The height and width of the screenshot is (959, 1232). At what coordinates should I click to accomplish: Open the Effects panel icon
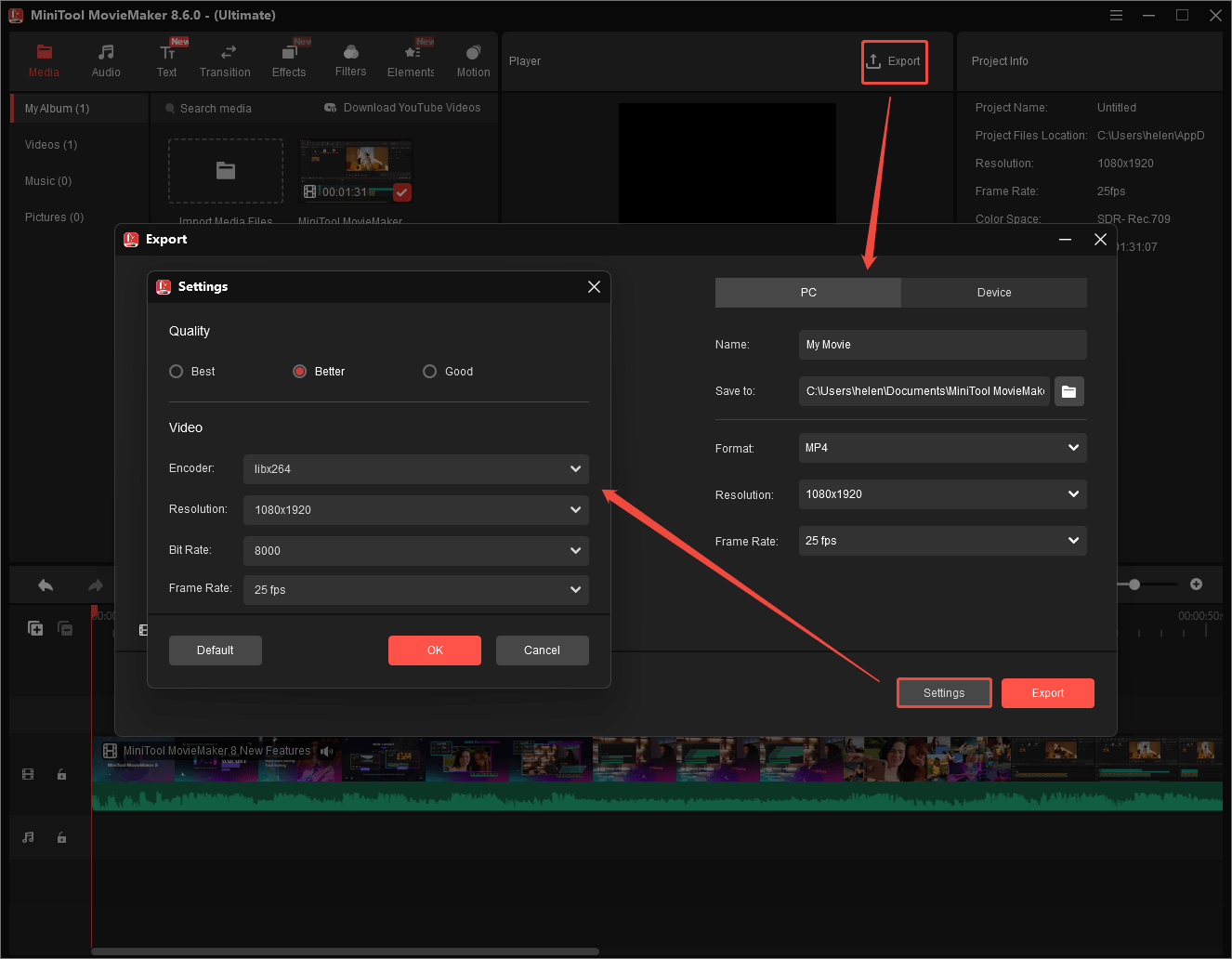coord(289,53)
